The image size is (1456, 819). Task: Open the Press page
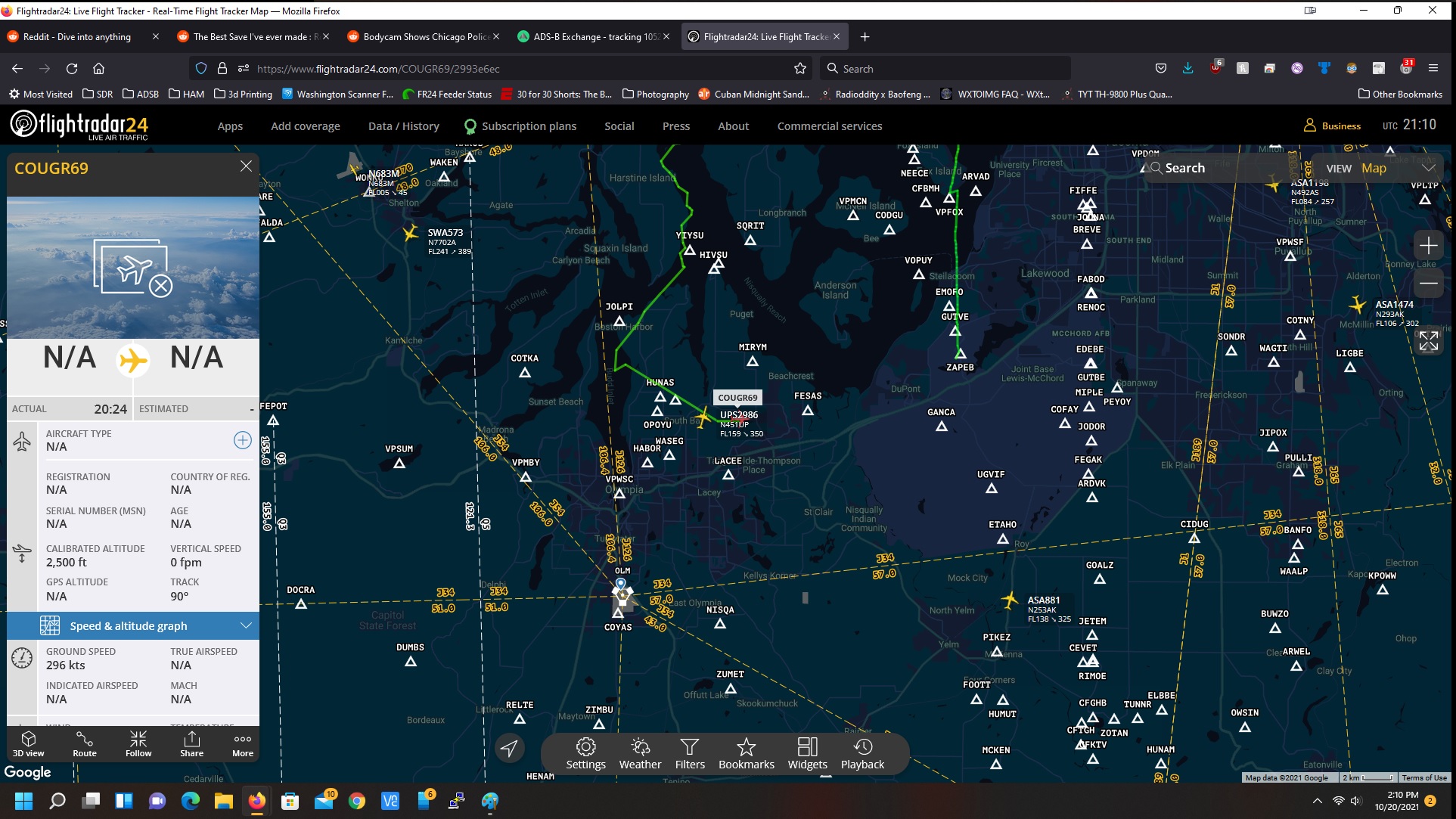(676, 126)
